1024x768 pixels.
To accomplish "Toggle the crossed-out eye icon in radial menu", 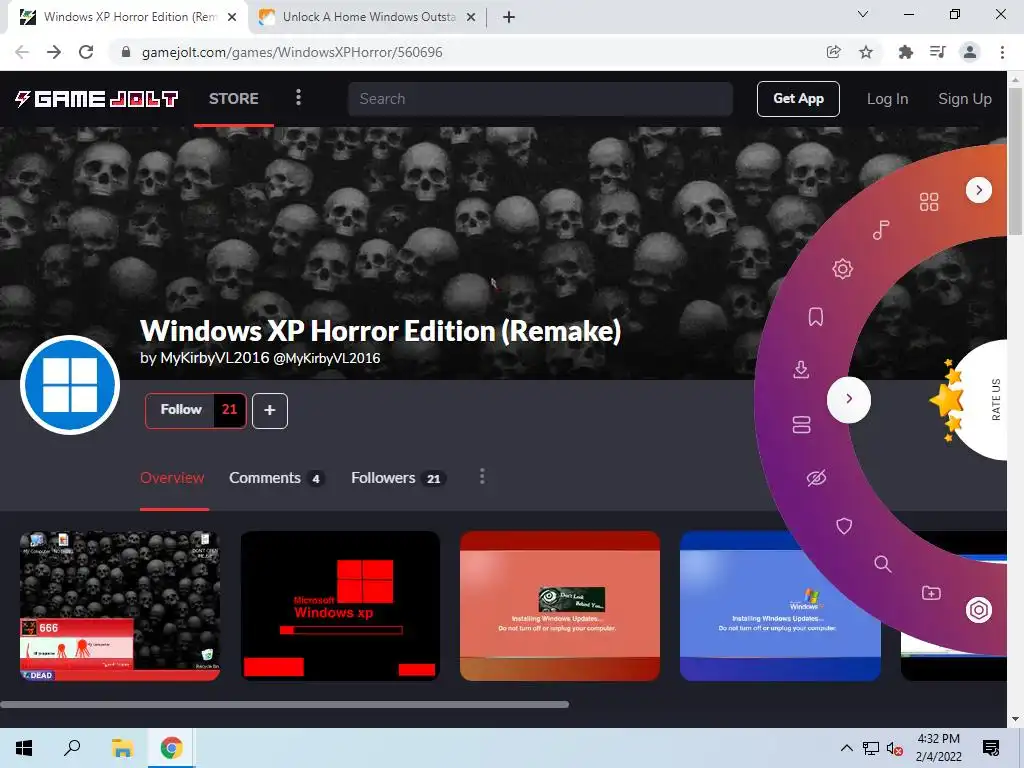I will [x=816, y=478].
